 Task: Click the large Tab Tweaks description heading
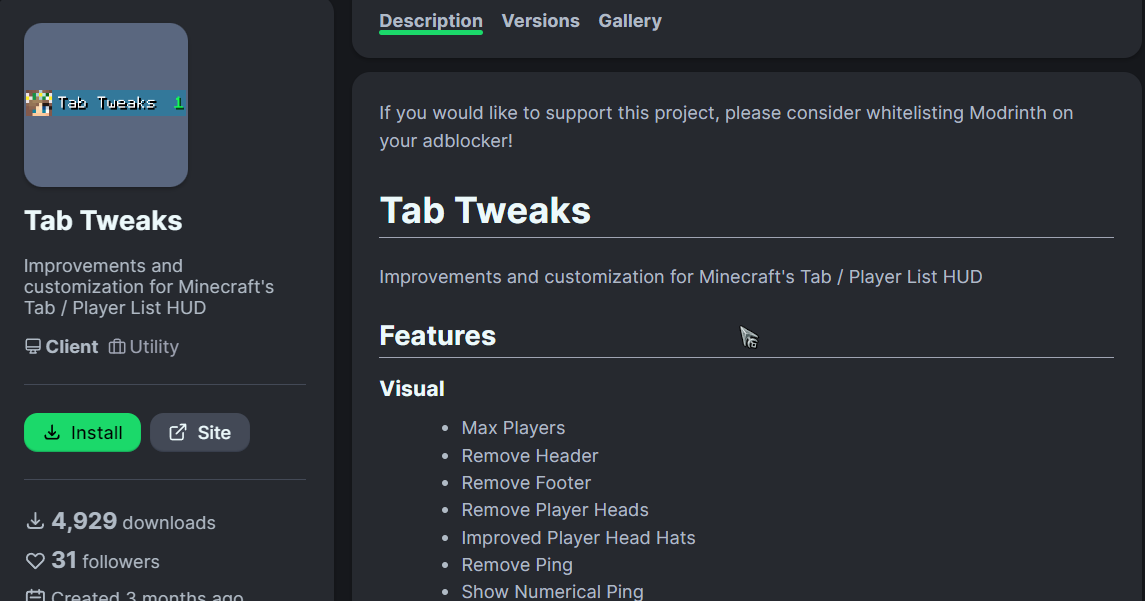pyautogui.click(x=485, y=211)
